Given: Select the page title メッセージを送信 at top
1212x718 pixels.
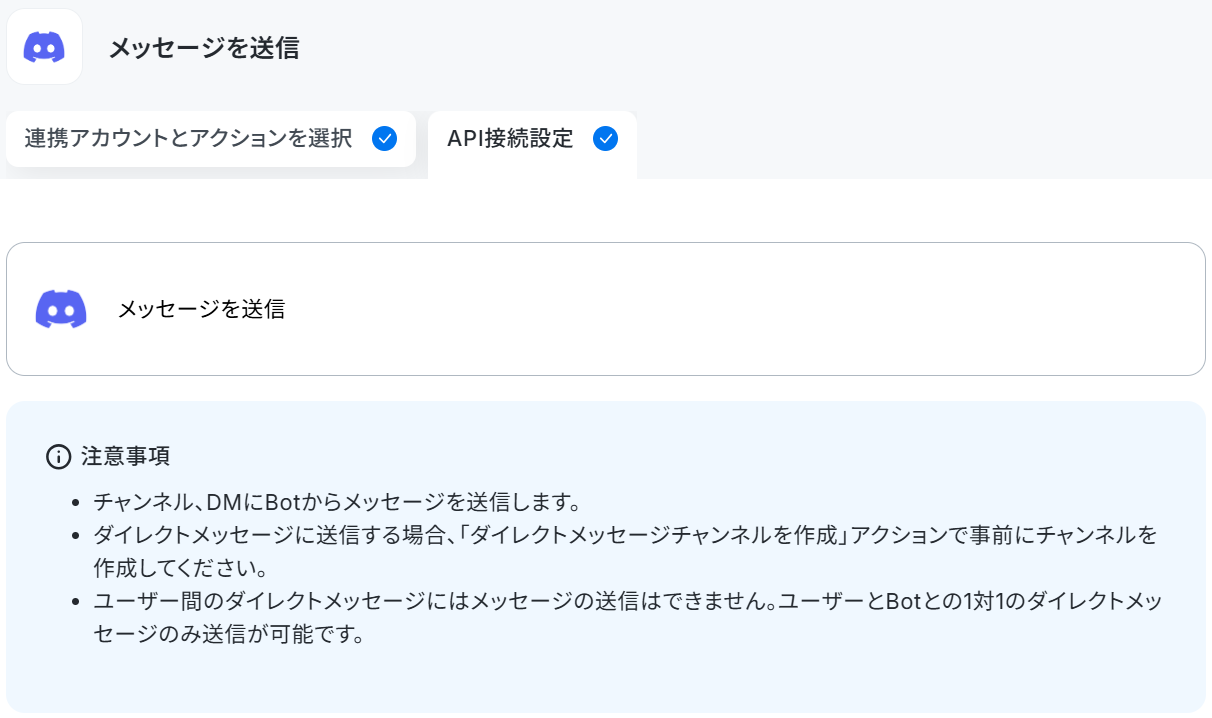Looking at the screenshot, I should coord(204,47).
